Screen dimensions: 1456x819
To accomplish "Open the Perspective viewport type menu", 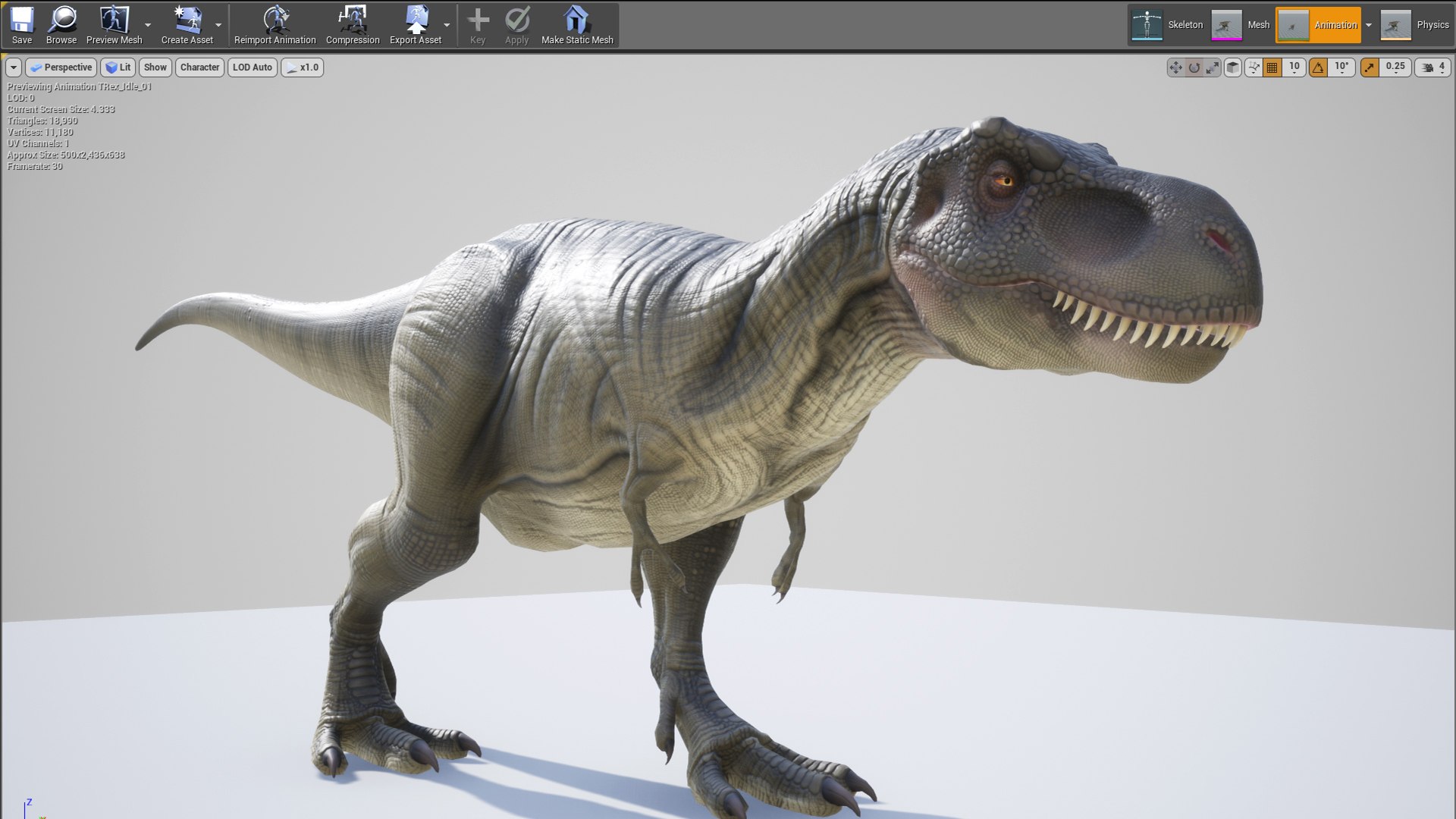I will point(61,67).
